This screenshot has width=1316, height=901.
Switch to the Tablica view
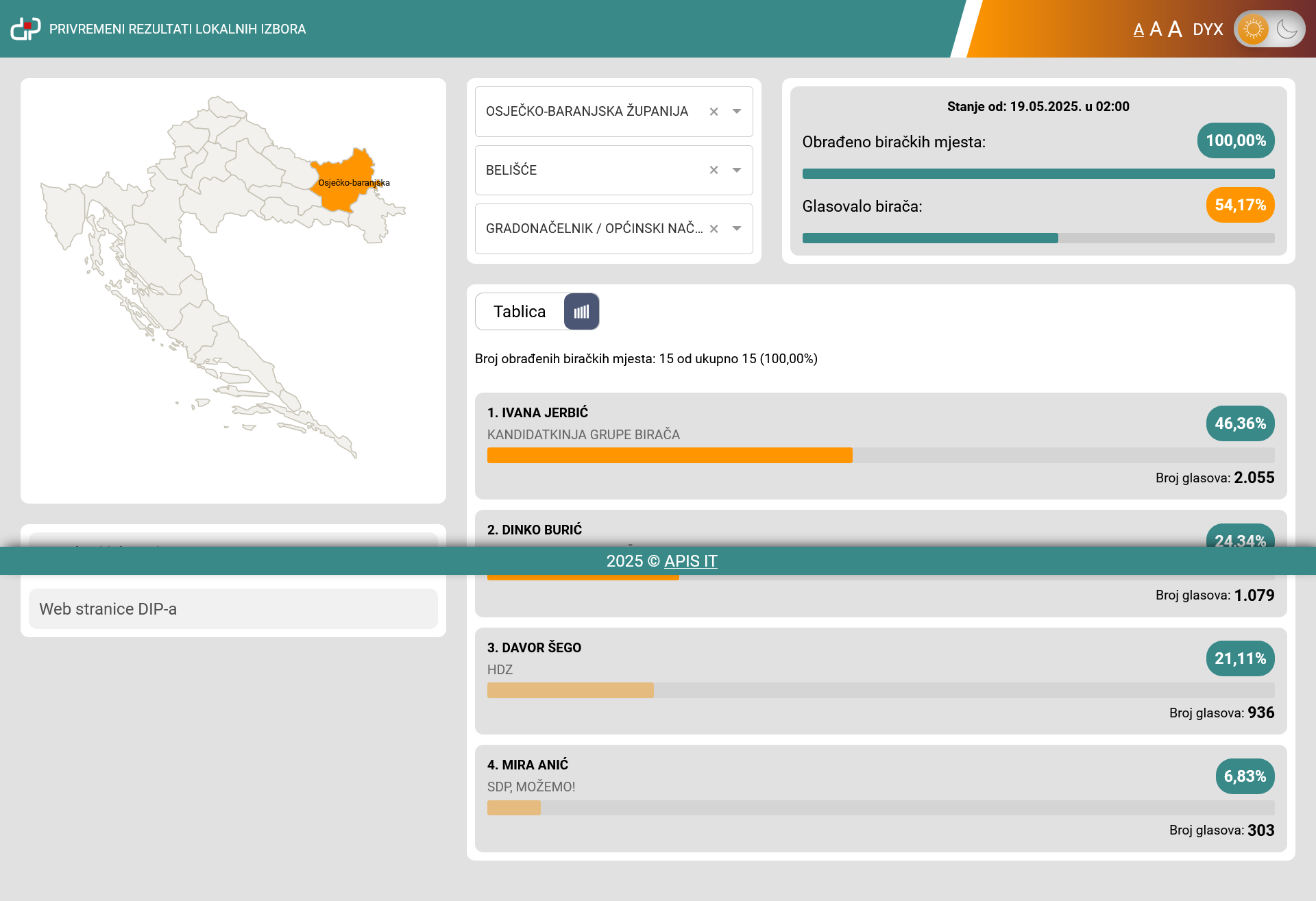(520, 312)
